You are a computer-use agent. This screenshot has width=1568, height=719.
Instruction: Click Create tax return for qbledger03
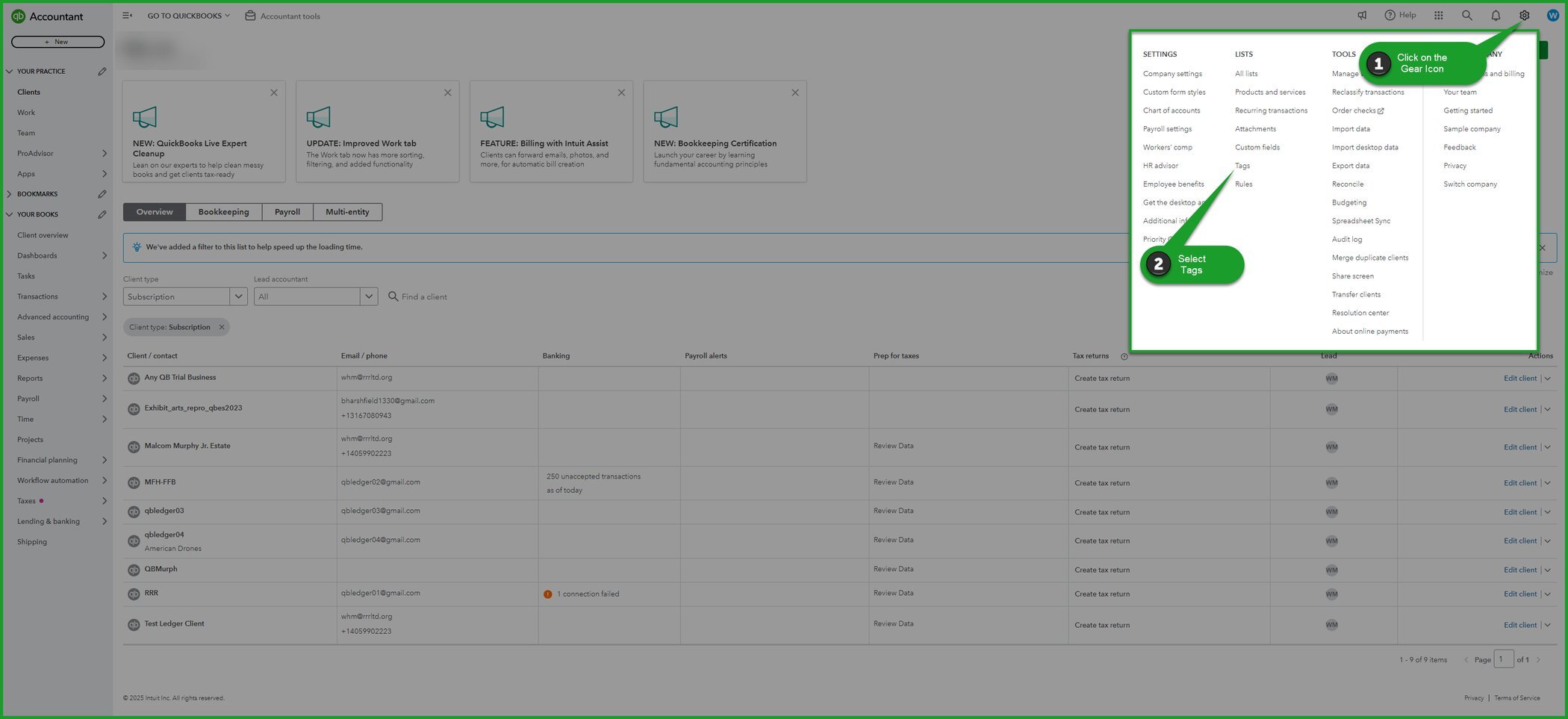1101,512
